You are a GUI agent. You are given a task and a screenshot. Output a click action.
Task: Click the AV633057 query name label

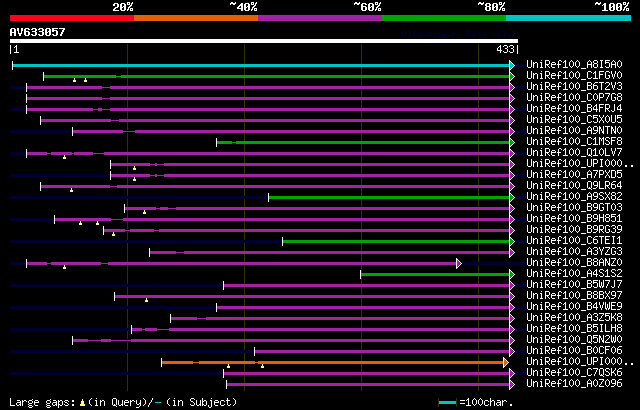click(x=38, y=32)
